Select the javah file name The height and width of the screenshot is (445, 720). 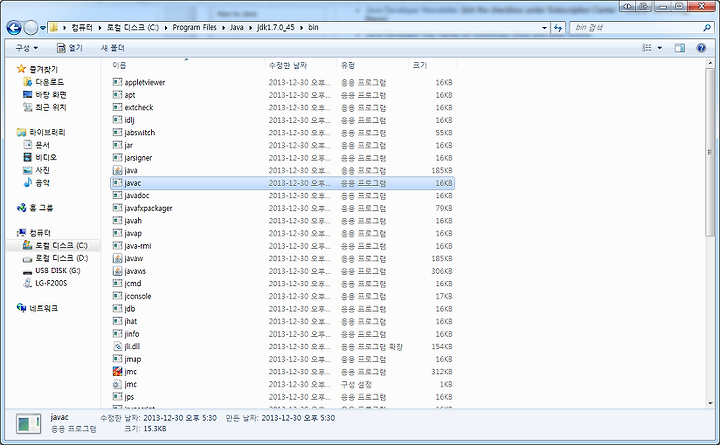point(133,220)
